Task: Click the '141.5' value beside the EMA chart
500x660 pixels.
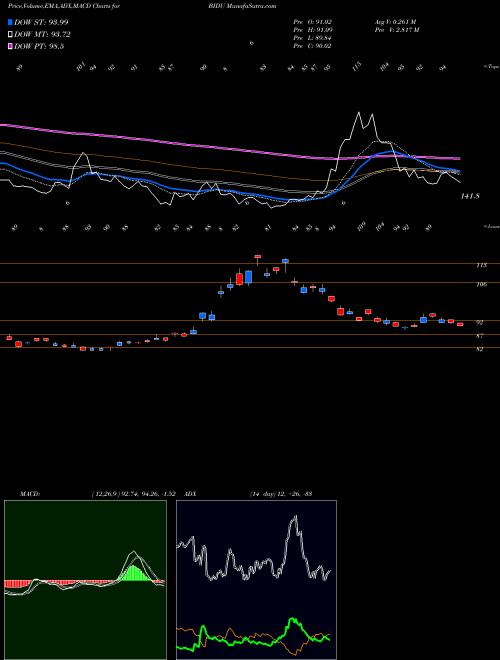Action: pyautogui.click(x=471, y=196)
